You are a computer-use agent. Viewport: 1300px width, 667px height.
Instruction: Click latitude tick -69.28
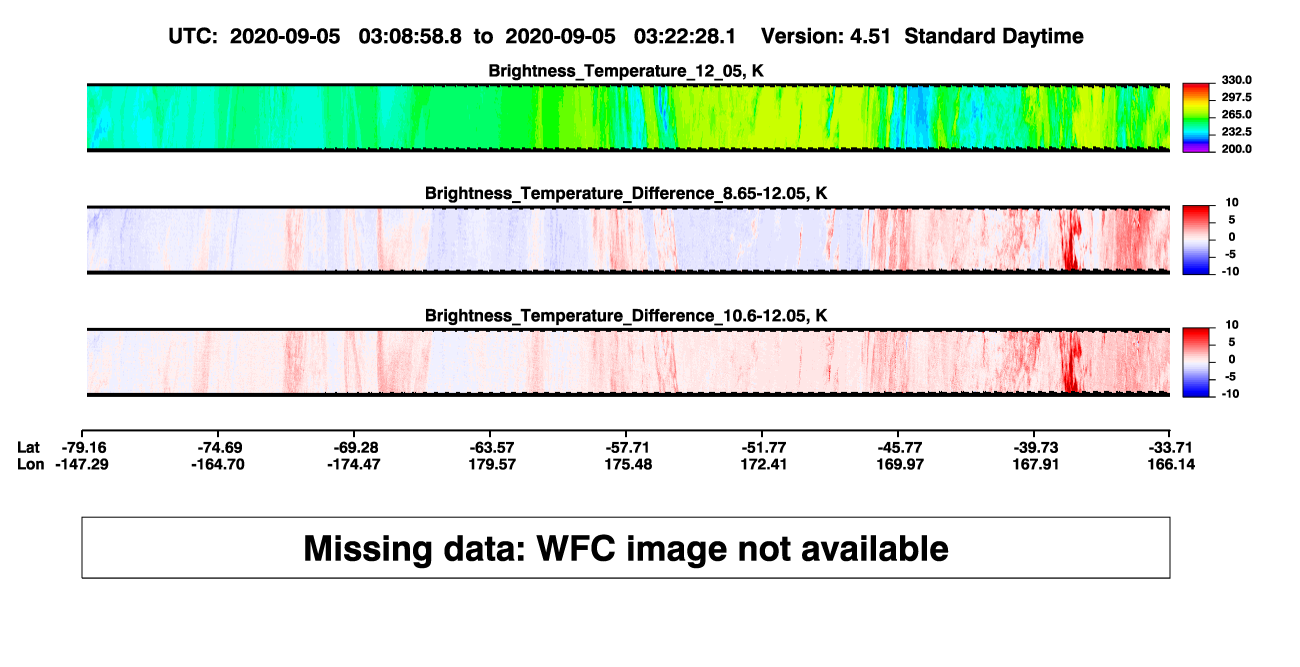356,447
